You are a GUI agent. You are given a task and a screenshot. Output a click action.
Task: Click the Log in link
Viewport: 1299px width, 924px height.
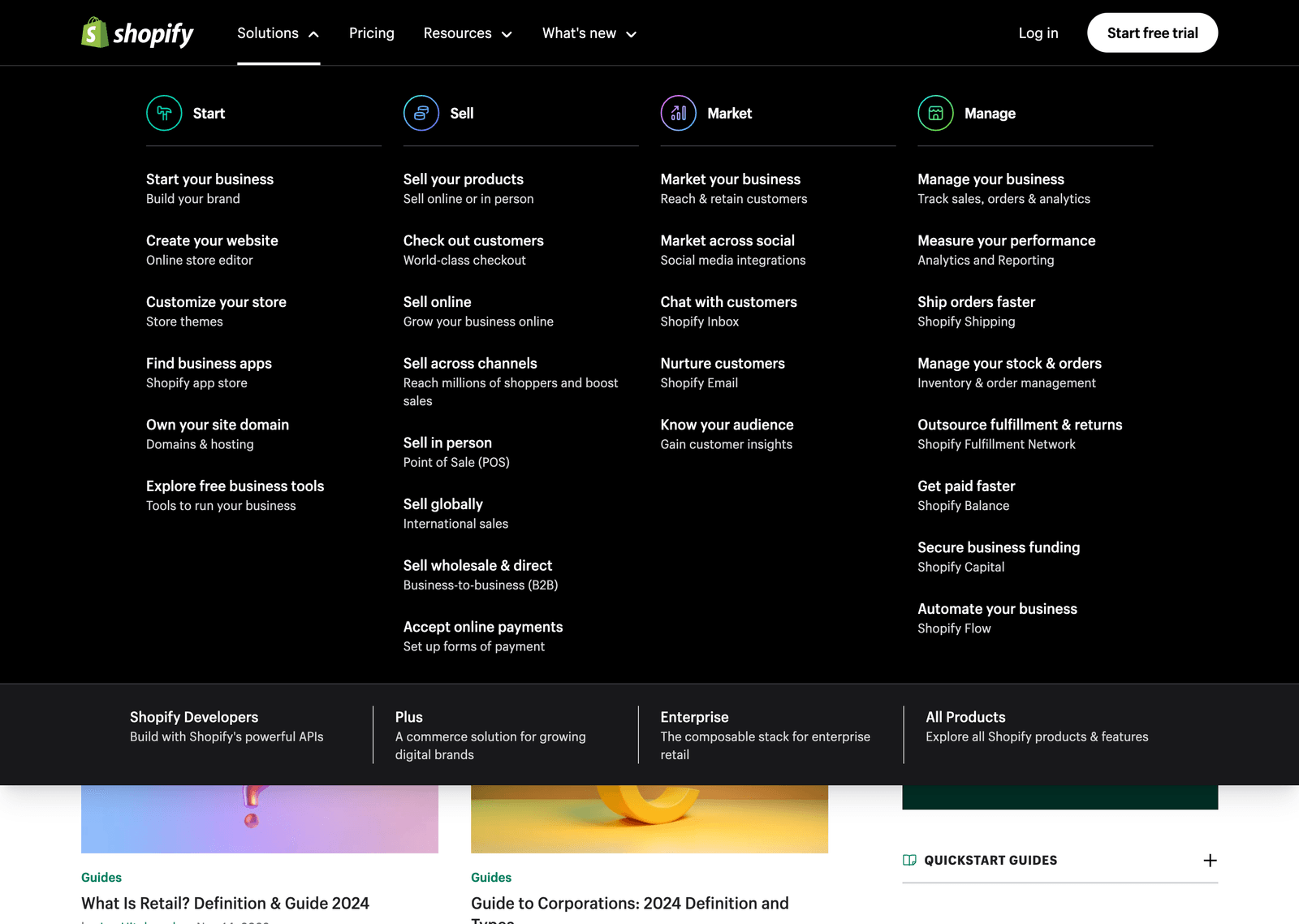click(x=1038, y=33)
